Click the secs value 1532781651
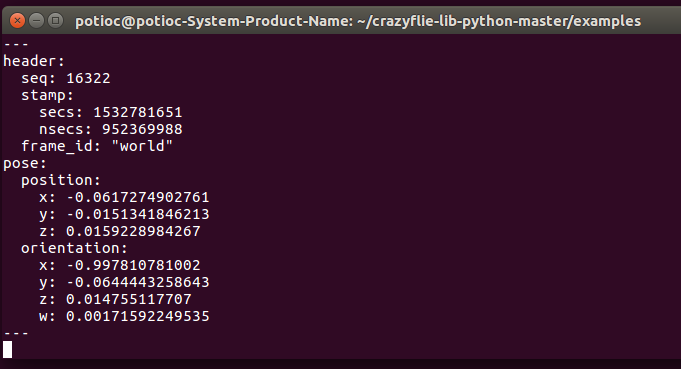Image resolution: width=681 pixels, height=369 pixels. coord(138,112)
